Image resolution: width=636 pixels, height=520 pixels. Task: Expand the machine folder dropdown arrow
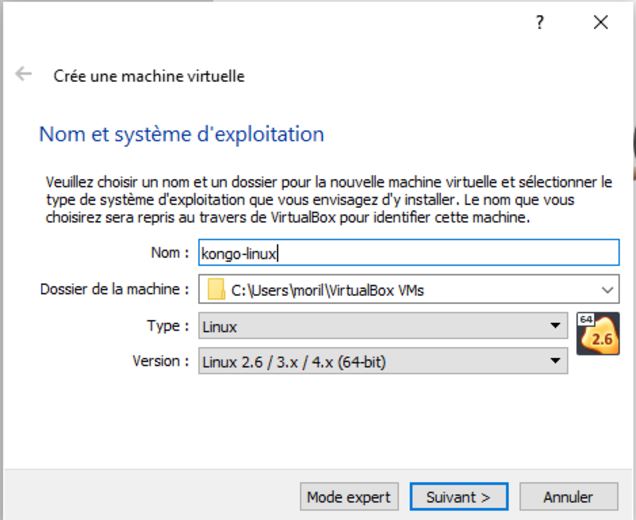tap(608, 290)
